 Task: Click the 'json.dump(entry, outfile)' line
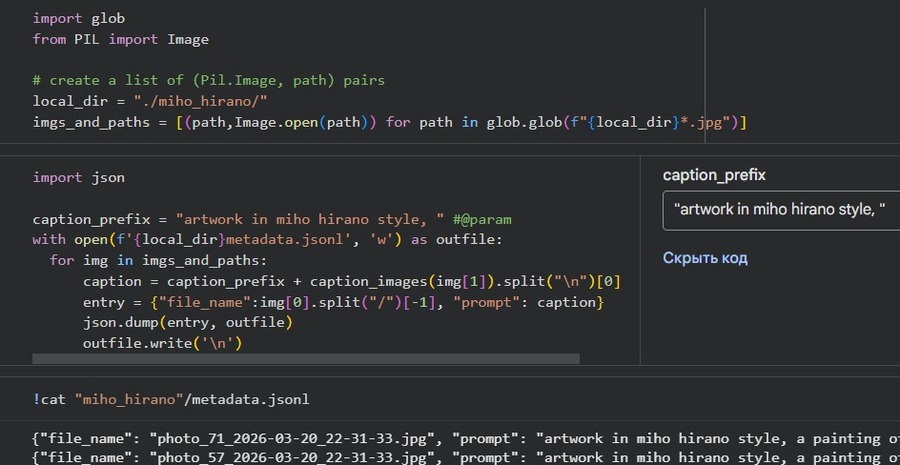coord(188,323)
